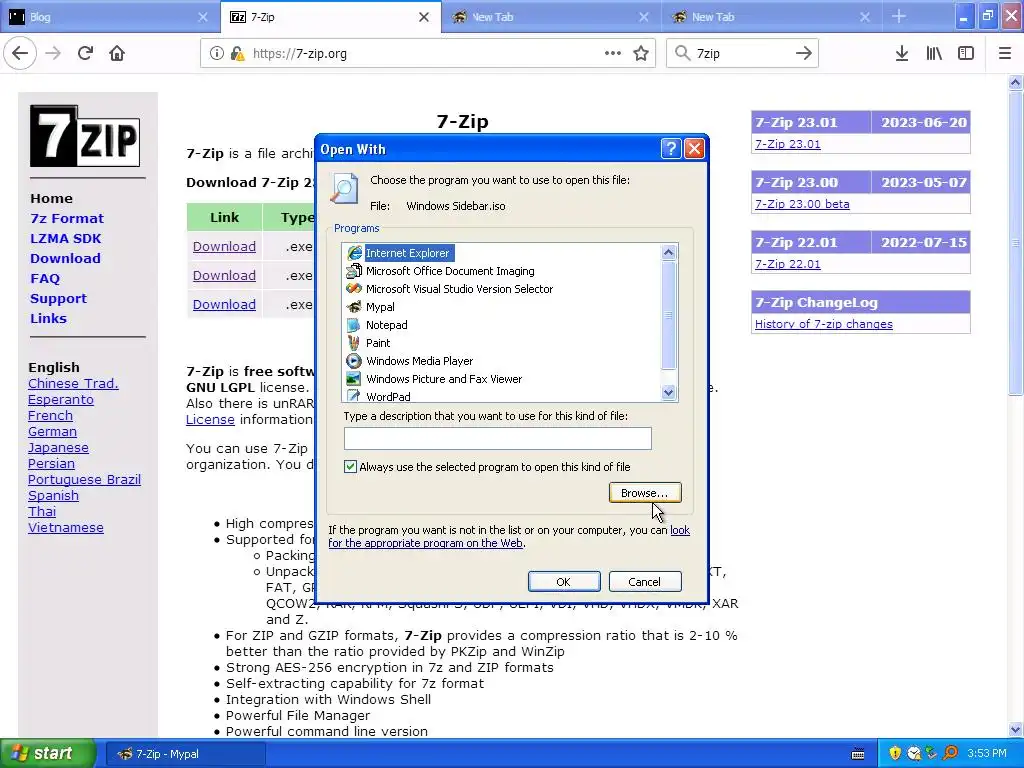Switch to the last New Tab

tap(773, 17)
